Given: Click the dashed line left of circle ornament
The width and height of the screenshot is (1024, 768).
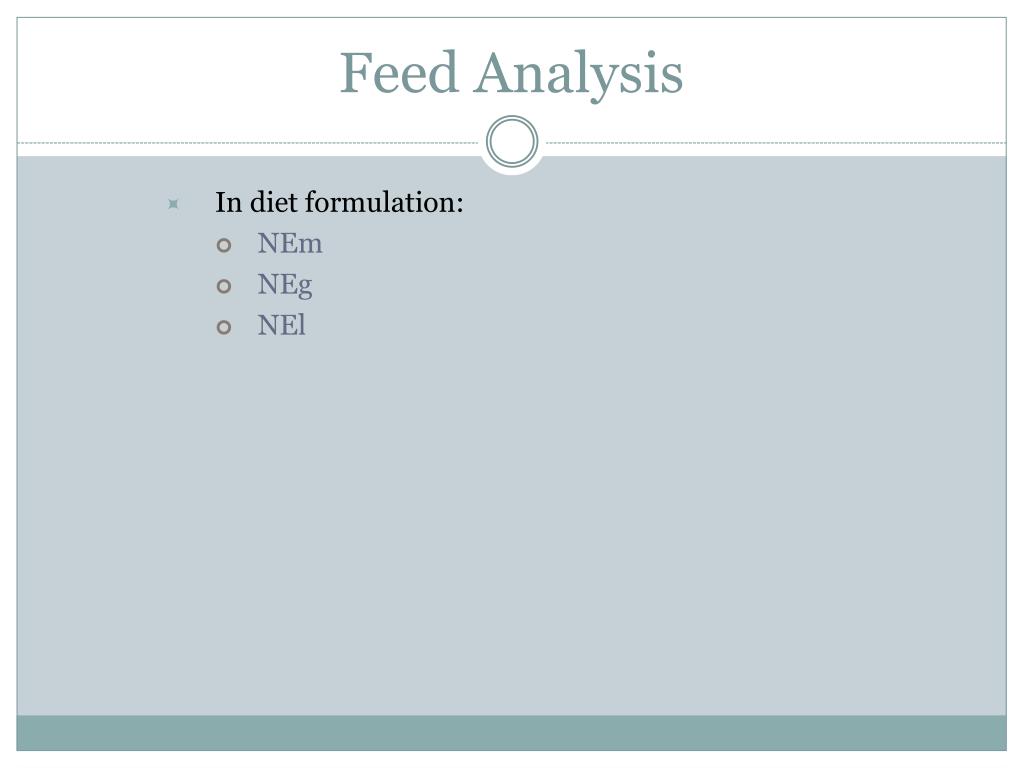Looking at the screenshot, I should tap(248, 142).
